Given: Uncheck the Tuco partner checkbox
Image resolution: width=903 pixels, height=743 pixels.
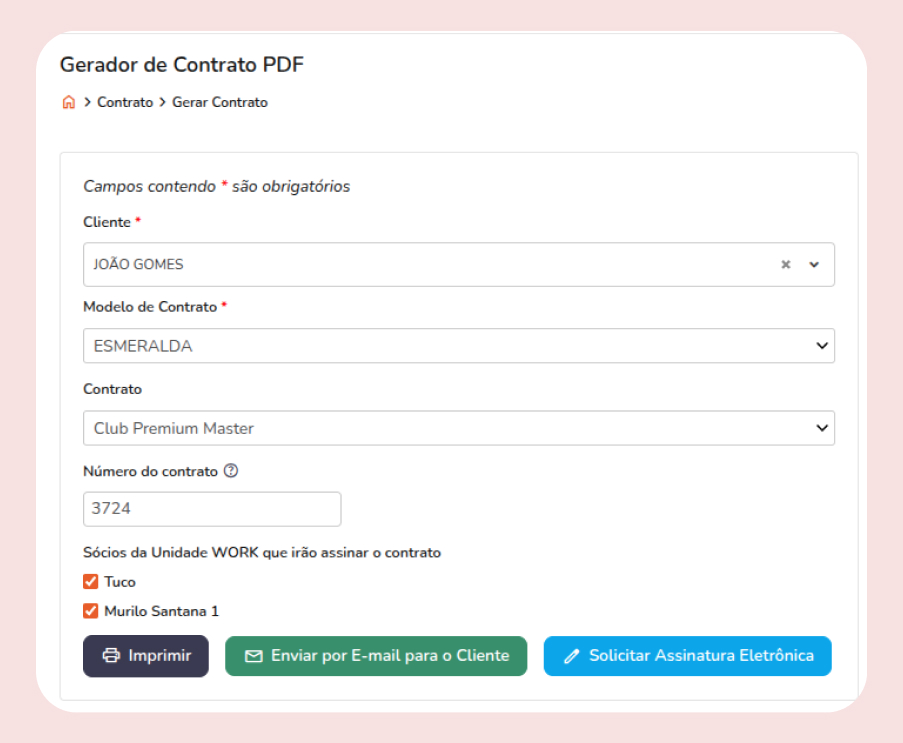Looking at the screenshot, I should (91, 581).
